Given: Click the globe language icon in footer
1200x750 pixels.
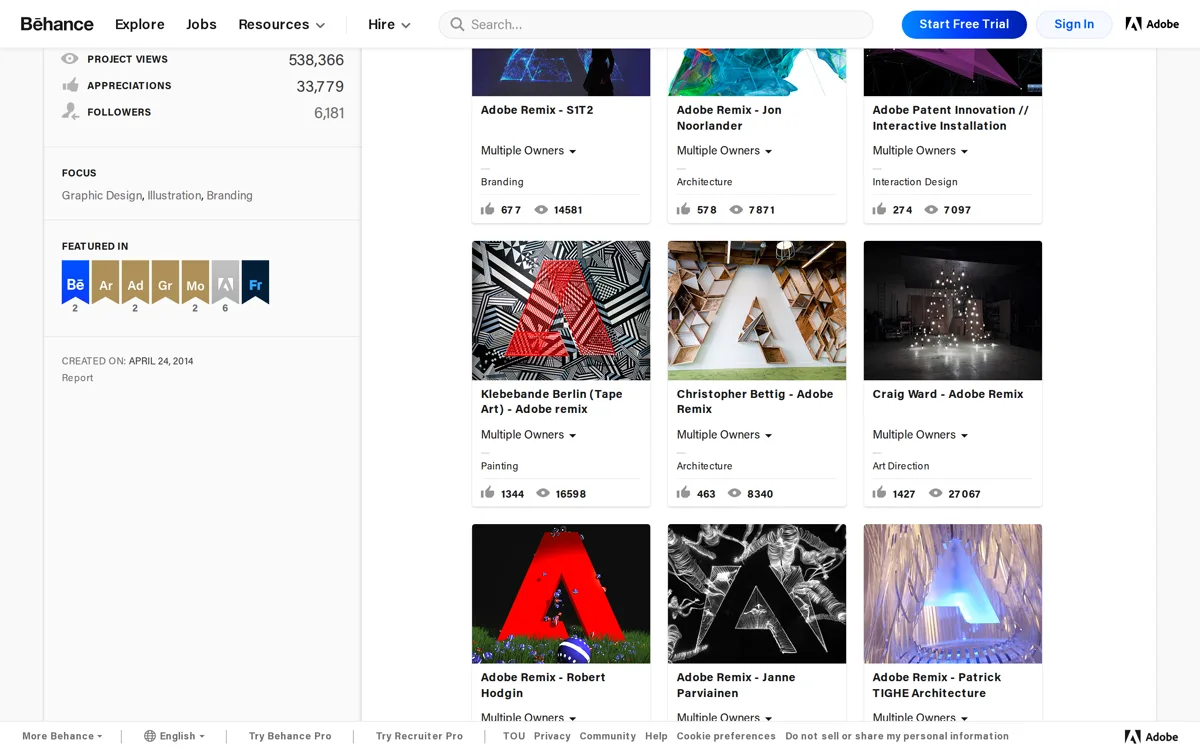Looking at the screenshot, I should click(x=150, y=736).
